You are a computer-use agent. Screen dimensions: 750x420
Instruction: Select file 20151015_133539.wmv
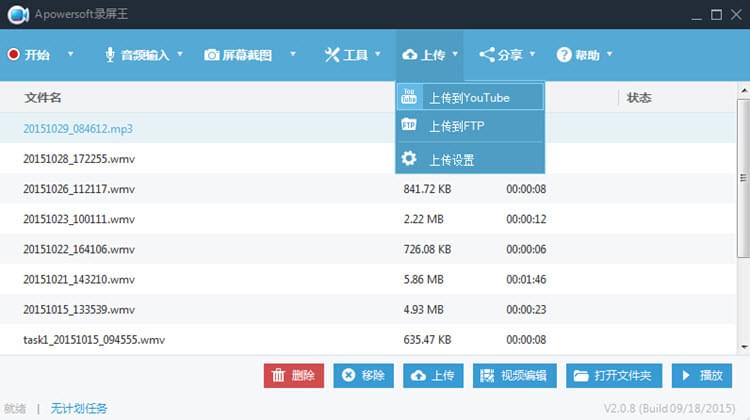coord(79,309)
